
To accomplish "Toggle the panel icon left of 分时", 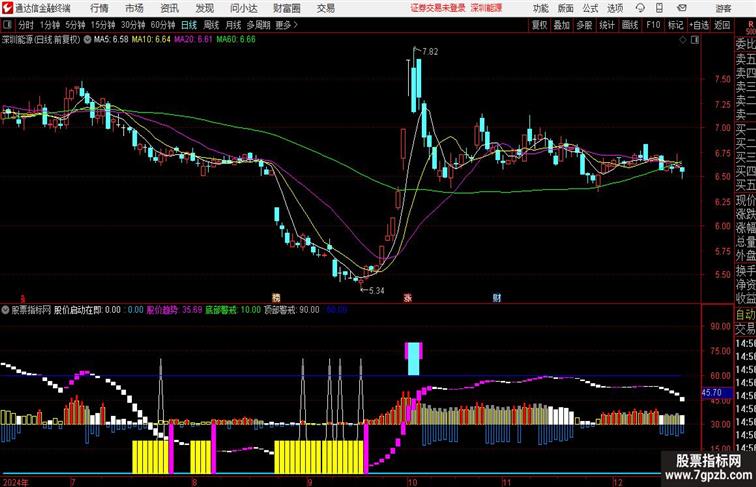I will coord(7,25).
